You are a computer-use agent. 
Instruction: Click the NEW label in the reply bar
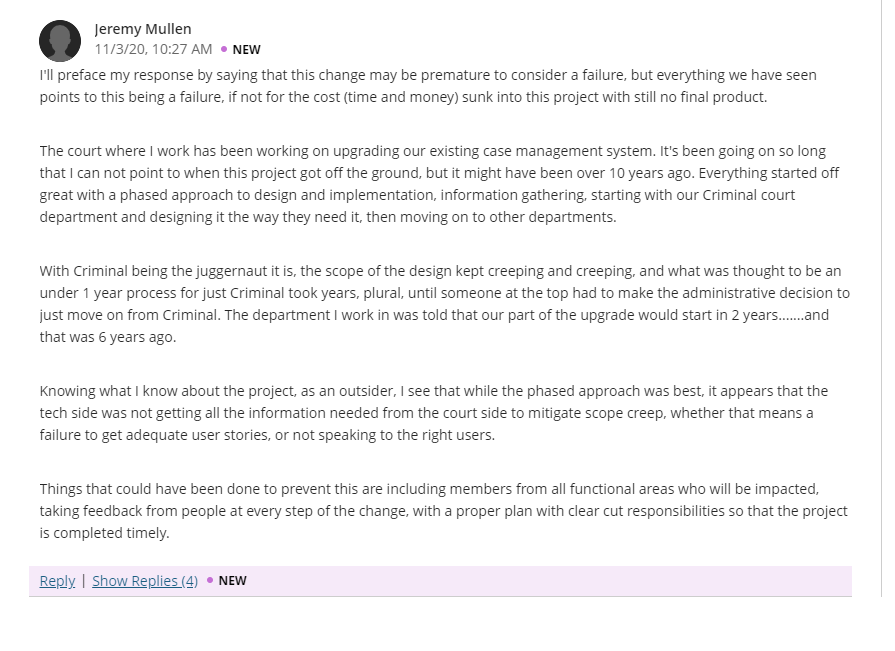point(233,580)
